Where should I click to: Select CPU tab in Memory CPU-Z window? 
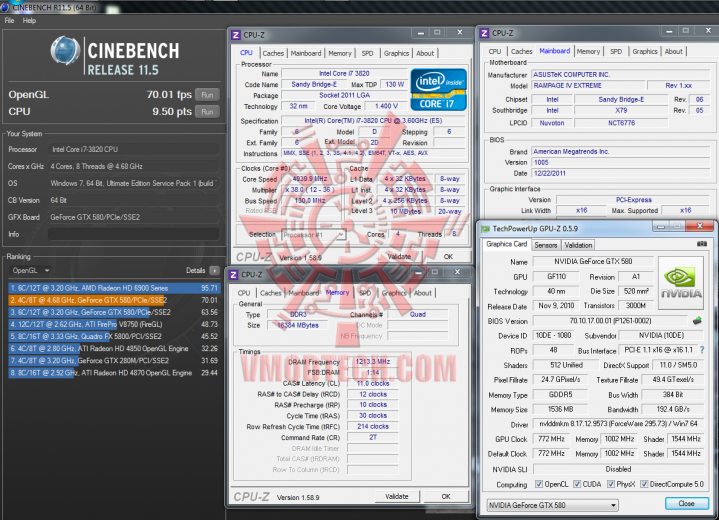coord(244,293)
